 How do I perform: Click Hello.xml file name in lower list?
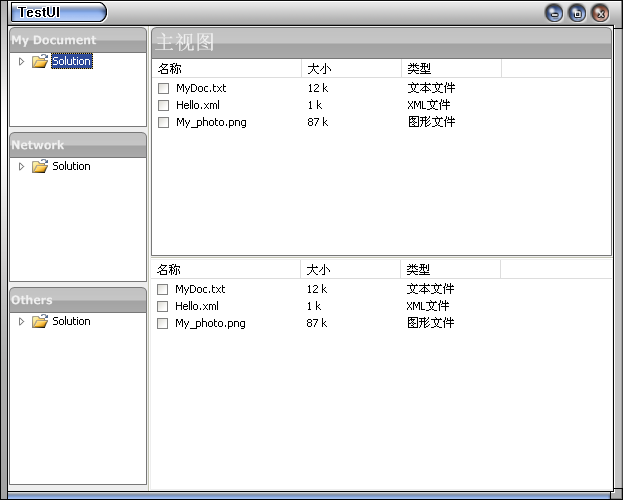(197, 306)
